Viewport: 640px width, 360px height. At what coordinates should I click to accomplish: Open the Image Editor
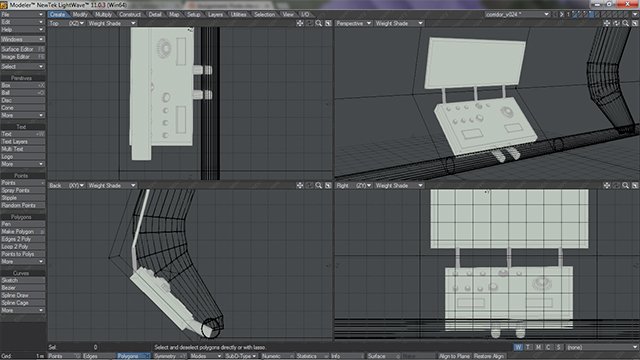click(x=22, y=57)
